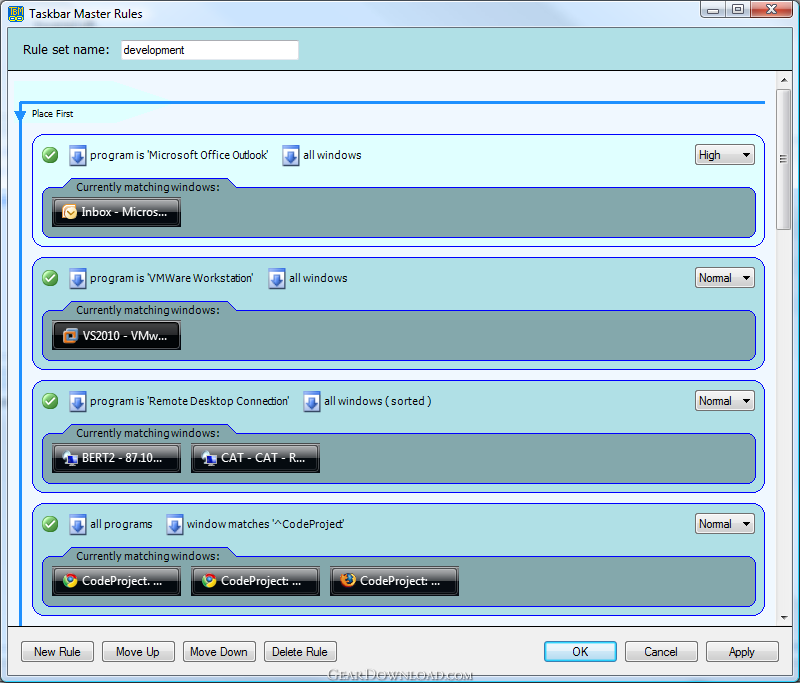Toggle green checkmark on CodeProject rule
This screenshot has width=800, height=683.
click(50, 524)
